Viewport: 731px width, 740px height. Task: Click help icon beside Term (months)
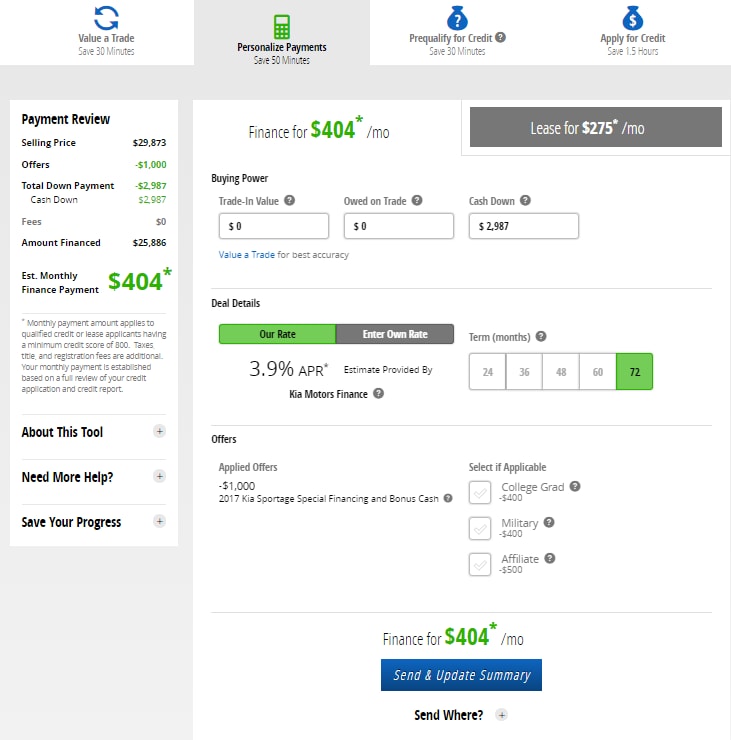coord(541,337)
